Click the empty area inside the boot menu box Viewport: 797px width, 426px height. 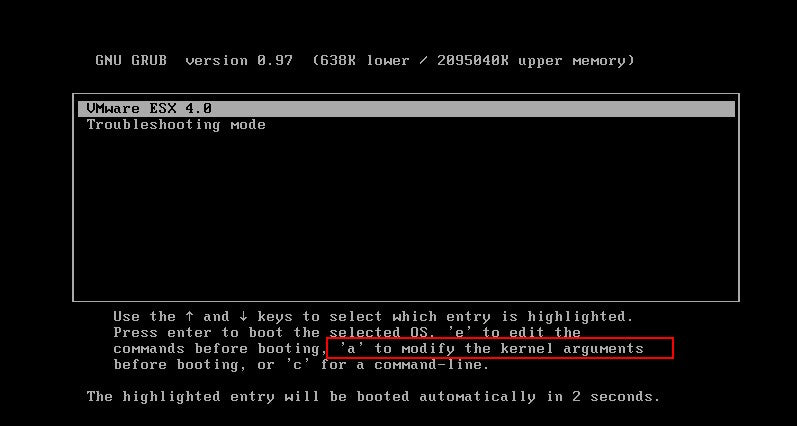tap(406, 214)
